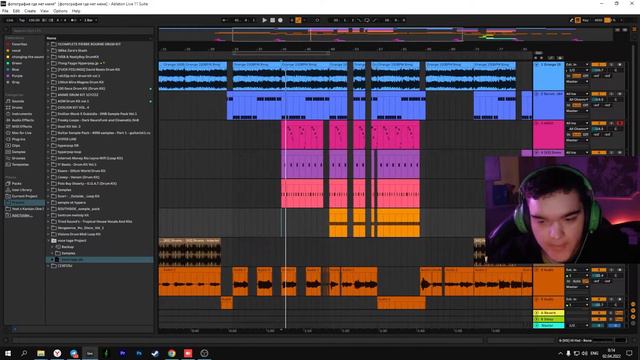Select the A Reverb track header
Viewport: 640px width, 360px height.
coord(549,313)
